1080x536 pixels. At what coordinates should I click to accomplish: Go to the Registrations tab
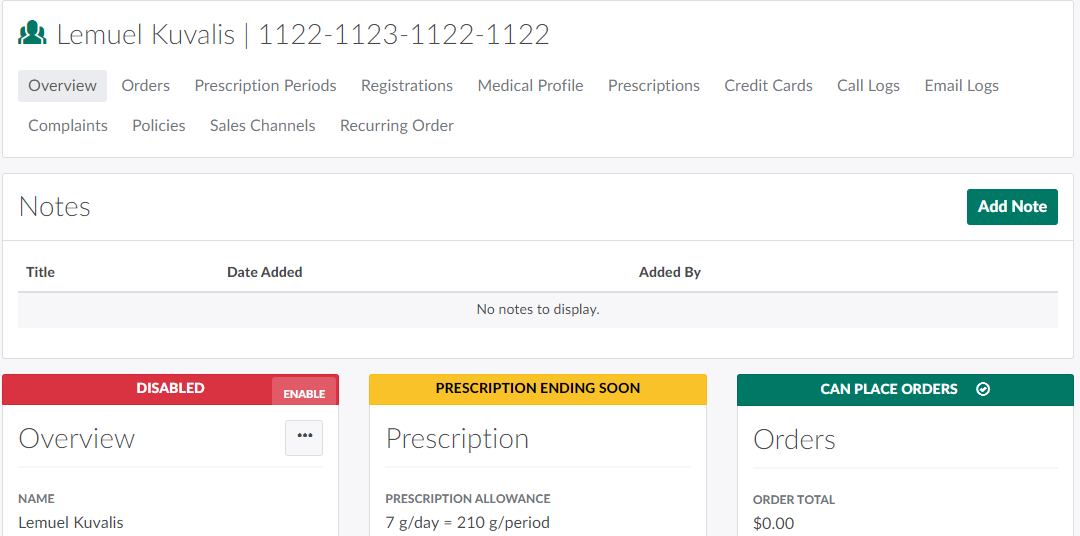pyautogui.click(x=407, y=86)
